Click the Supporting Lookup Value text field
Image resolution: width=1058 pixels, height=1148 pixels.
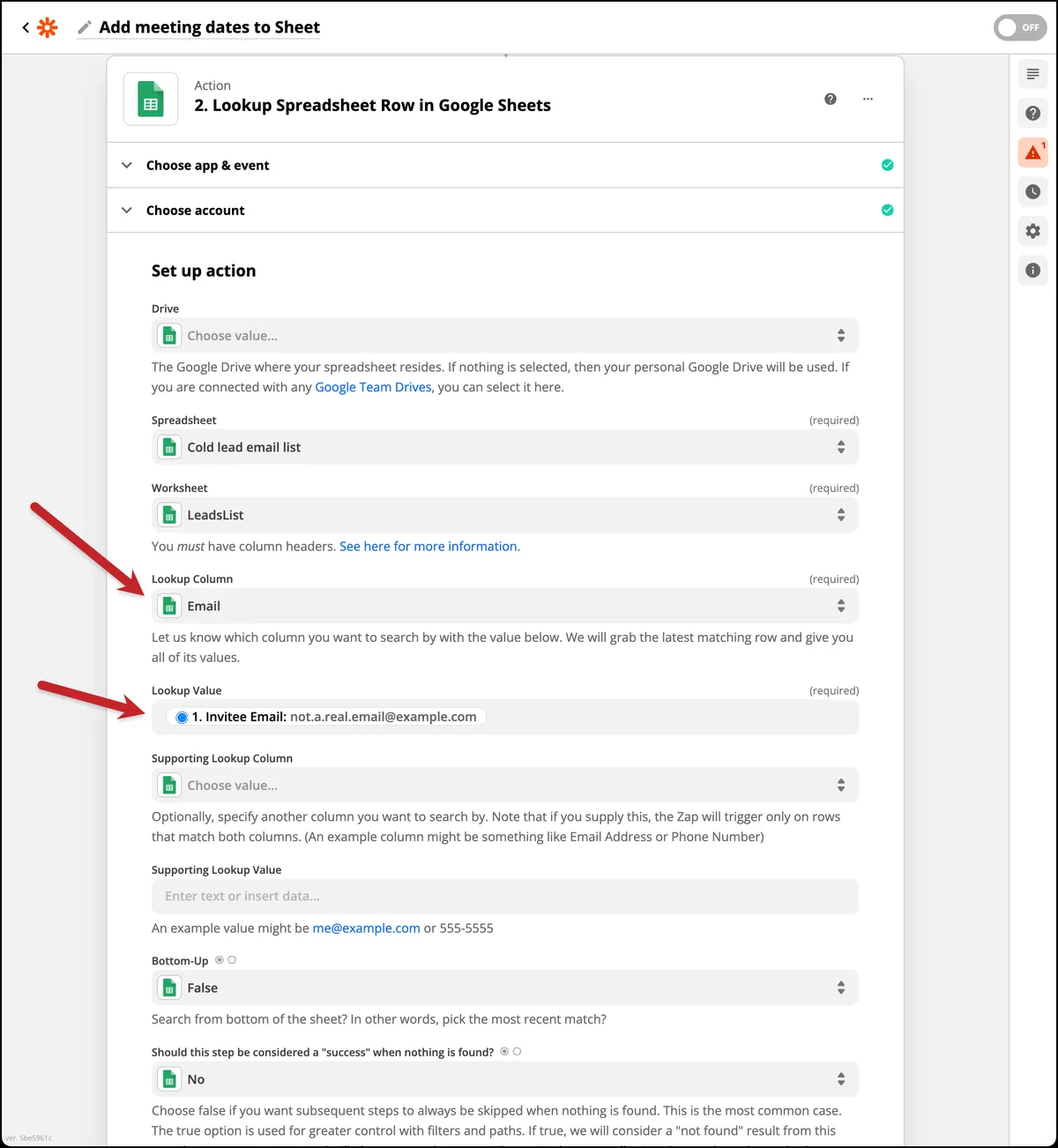(x=505, y=896)
